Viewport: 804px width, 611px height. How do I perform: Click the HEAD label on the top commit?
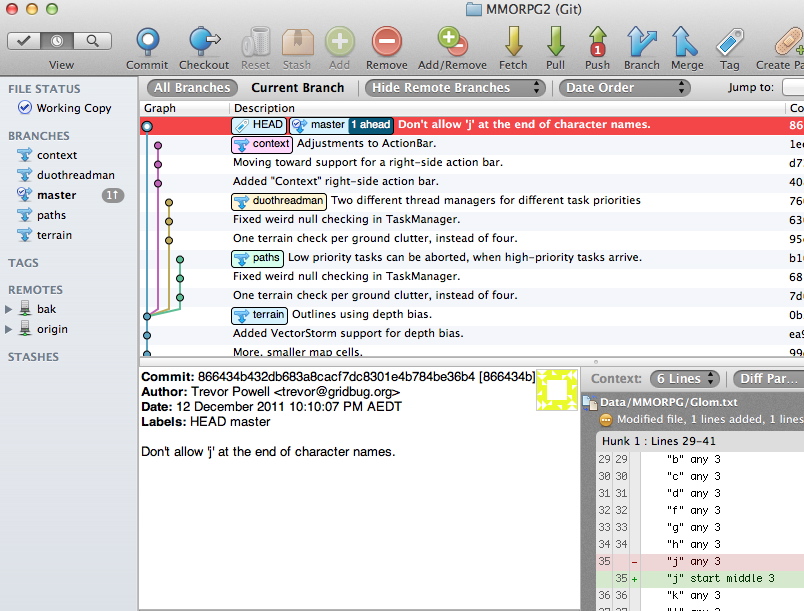[259, 125]
